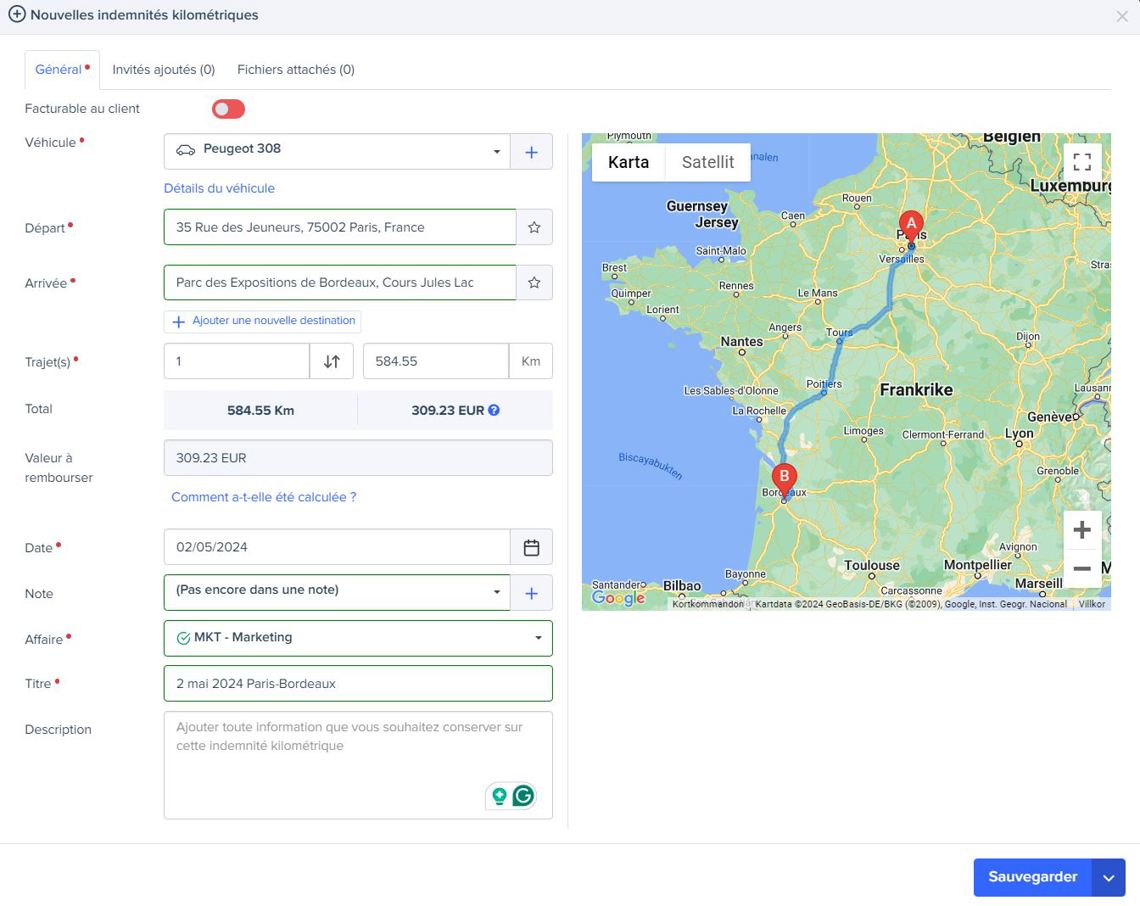Open the date picker calendar icon
Screen dimensions: 1140x906
tap(531, 548)
